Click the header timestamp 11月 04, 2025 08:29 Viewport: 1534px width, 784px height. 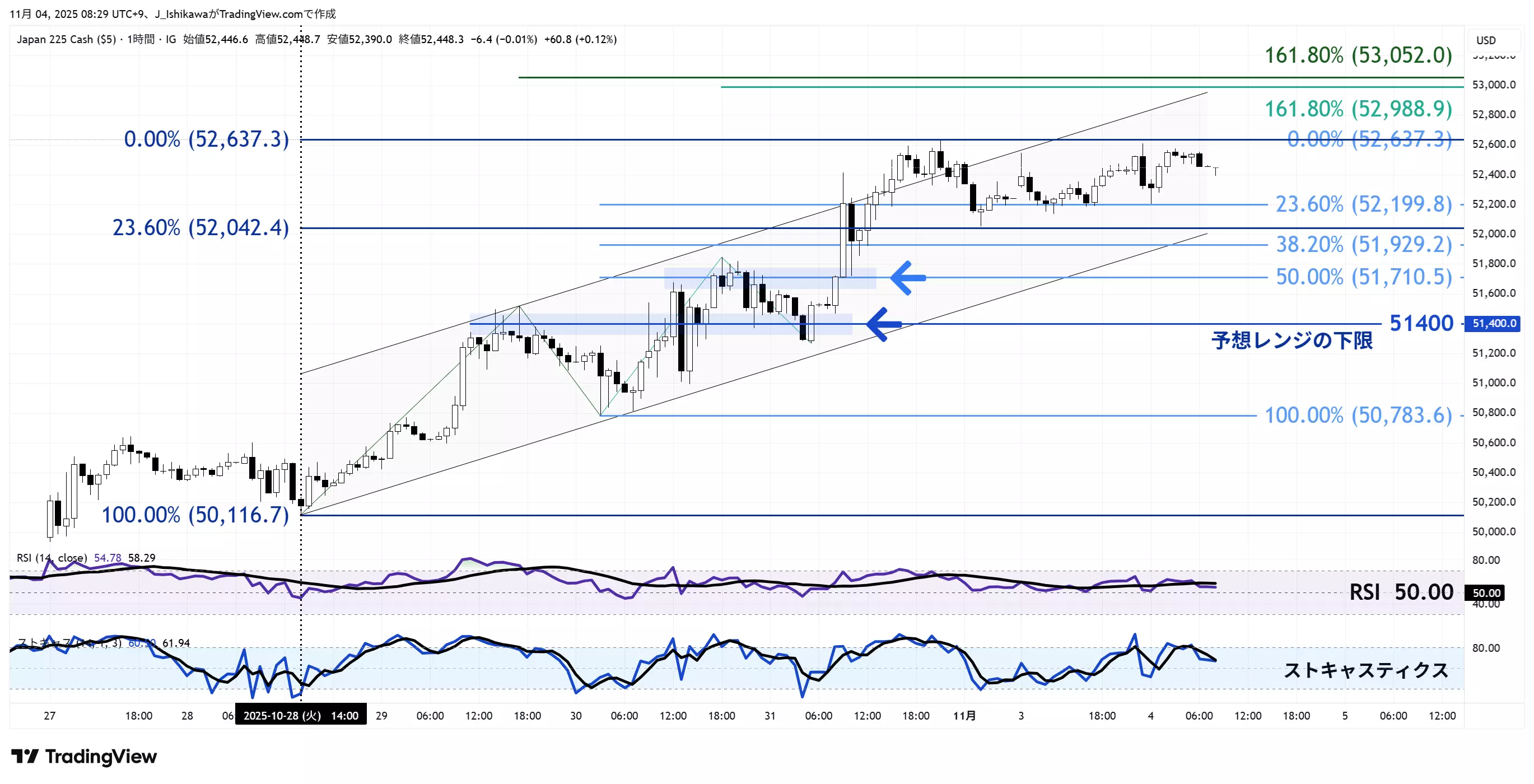tap(76, 13)
